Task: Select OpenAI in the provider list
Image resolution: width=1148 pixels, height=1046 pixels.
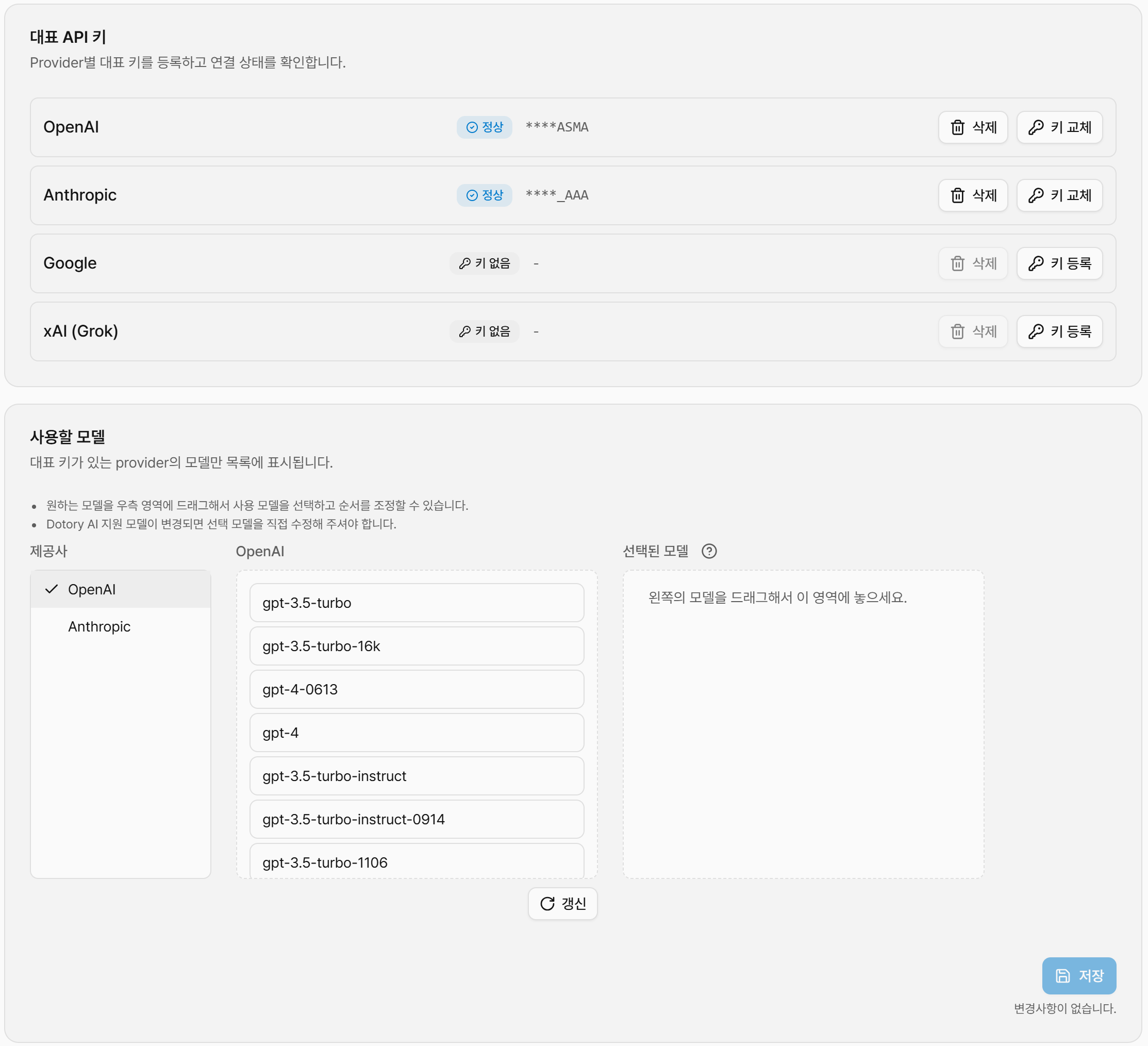Action: (120, 589)
